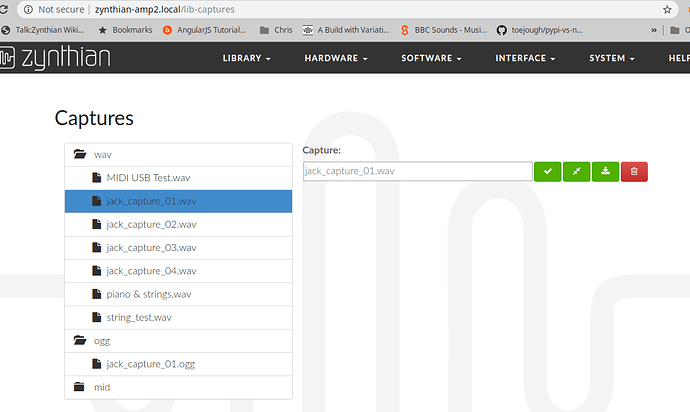This screenshot has width=690, height=412.
Task: Open the HELP menu
Action: (x=679, y=58)
